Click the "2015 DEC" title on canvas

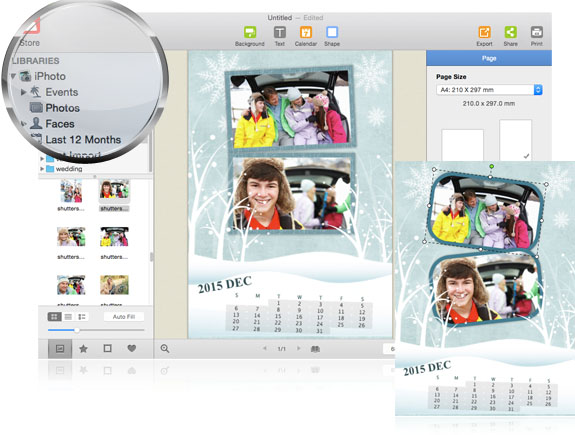click(x=225, y=284)
